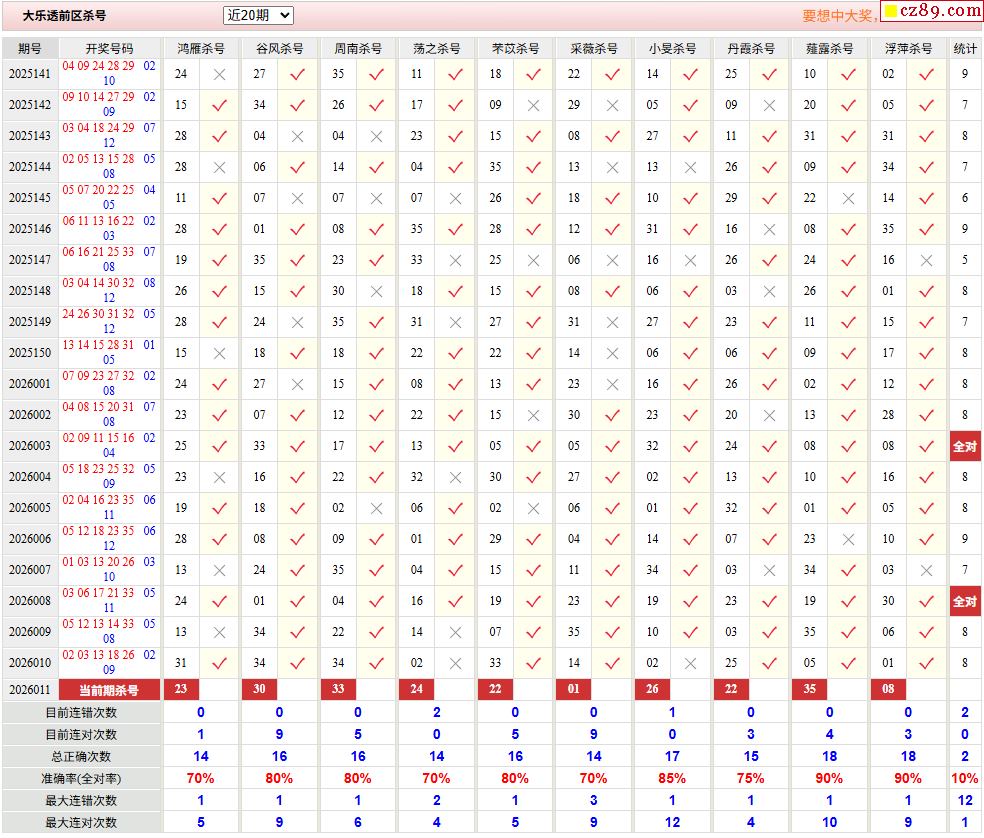Click the check mark in 谷风杀号 row 2025141
This screenshot has height=838, width=984.
297,74
